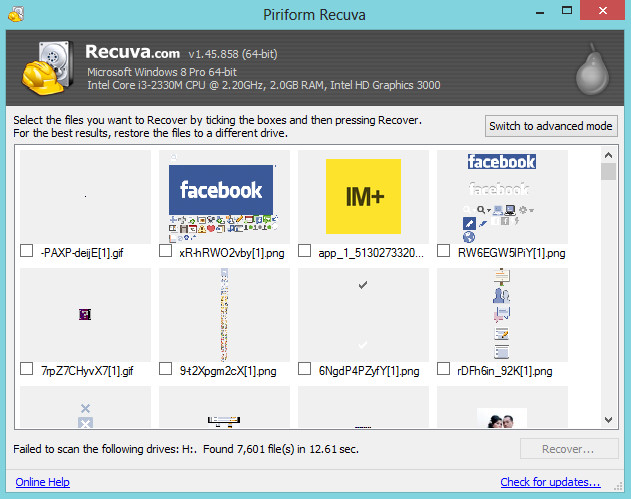Click the Recuva title bar app icon
This screenshot has width=631, height=499.
(x=16, y=14)
